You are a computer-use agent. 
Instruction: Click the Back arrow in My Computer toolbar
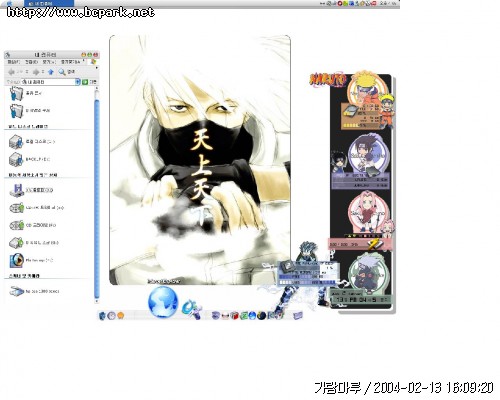pos(11,72)
